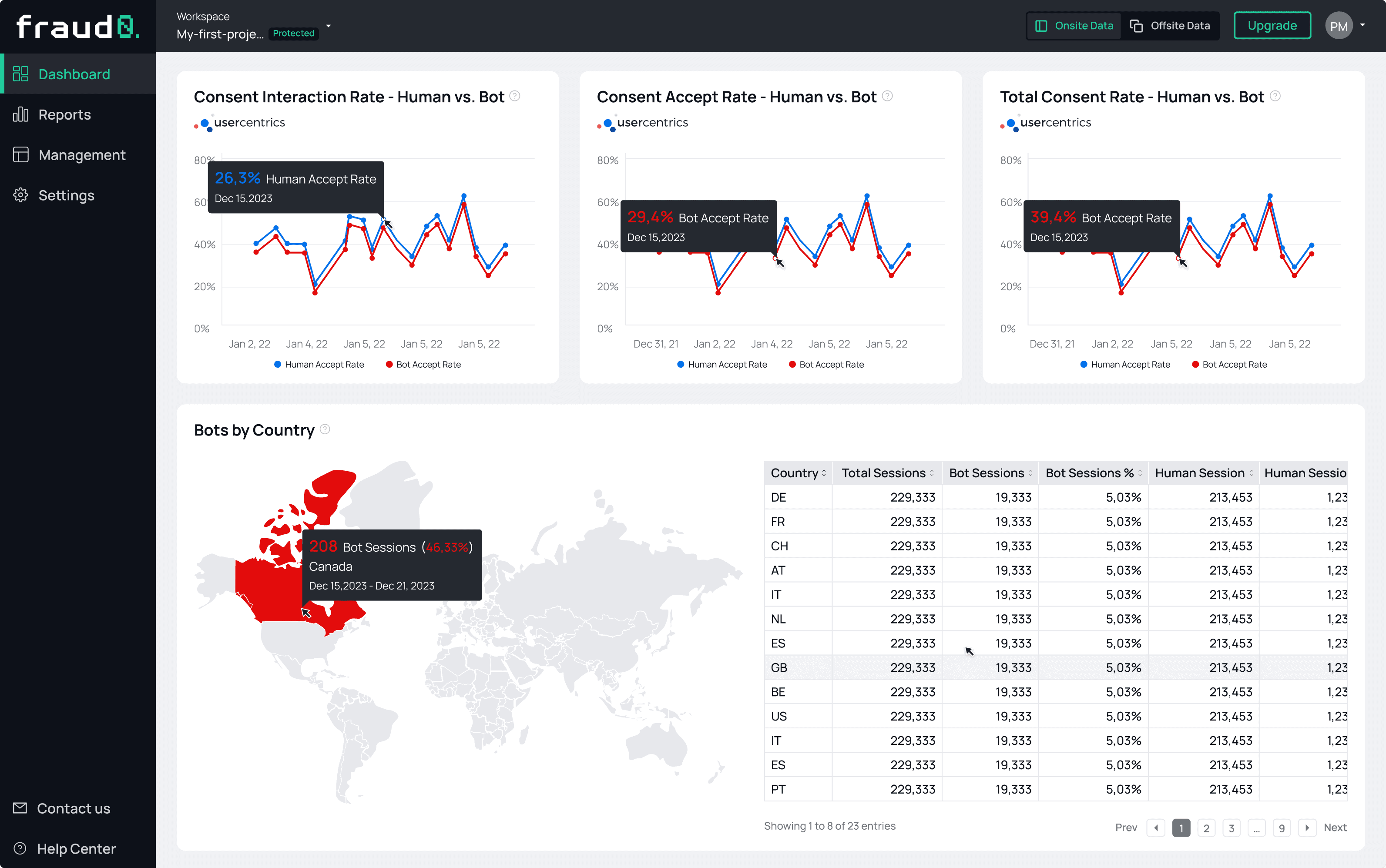Viewport: 1386px width, 868px height.
Task: Click Human Accept Rate blue legend dot in second chart
Action: click(x=681, y=365)
